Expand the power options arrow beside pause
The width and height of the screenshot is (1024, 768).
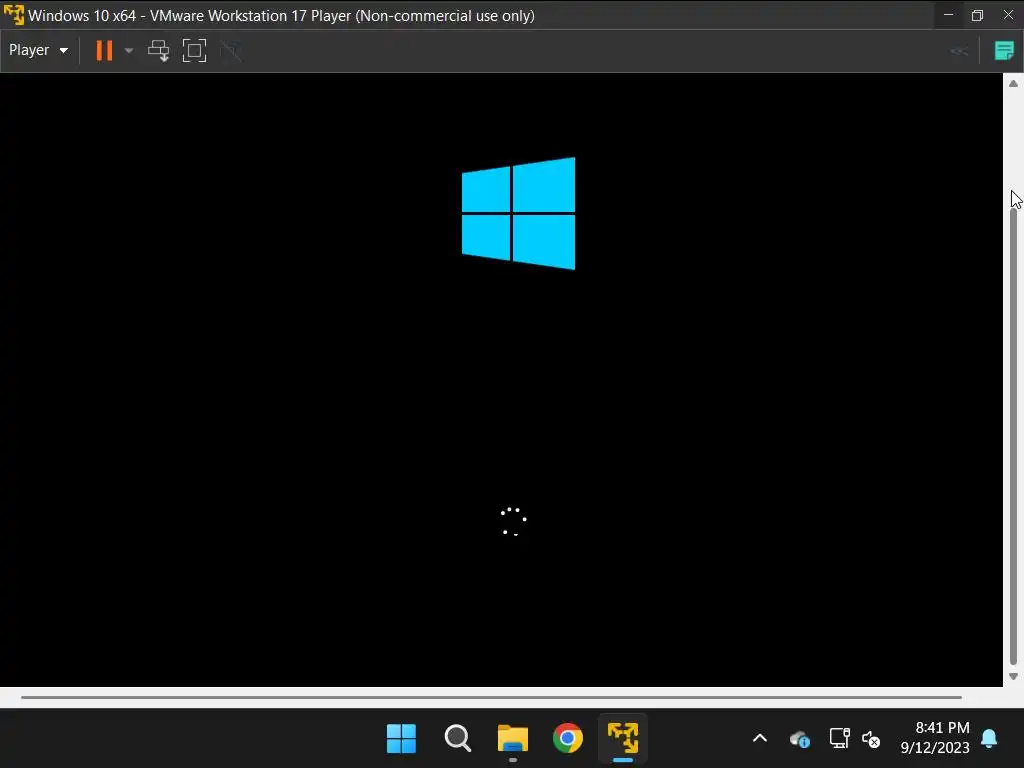129,50
